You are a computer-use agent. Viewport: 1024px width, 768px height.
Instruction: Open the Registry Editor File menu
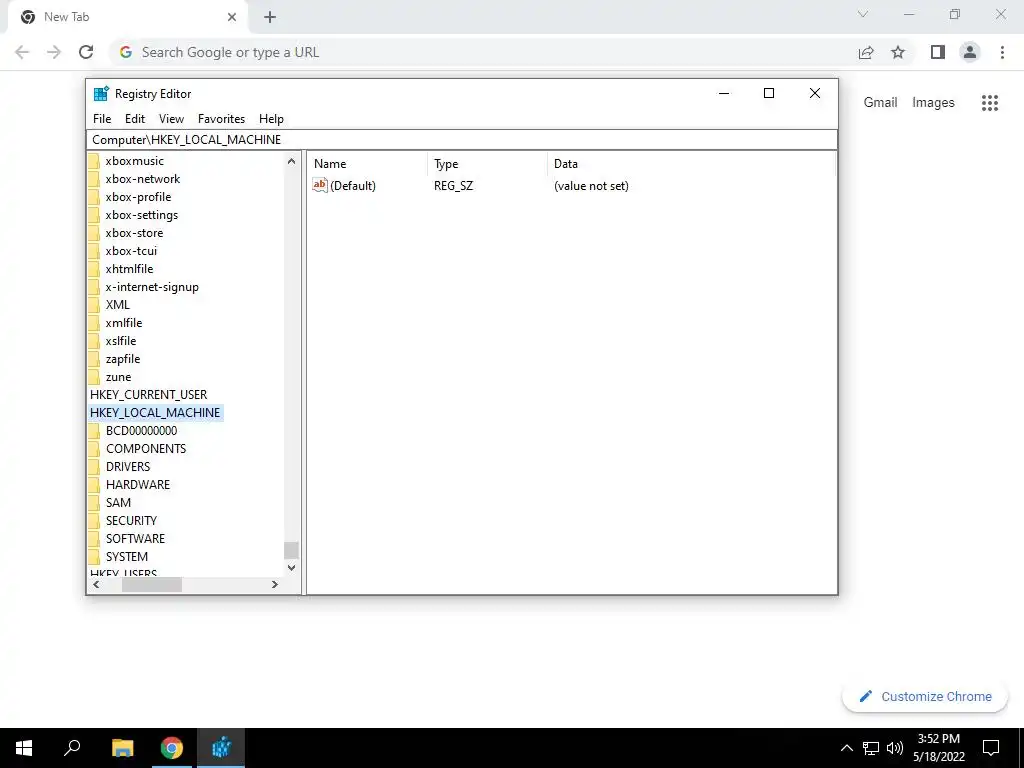102,119
